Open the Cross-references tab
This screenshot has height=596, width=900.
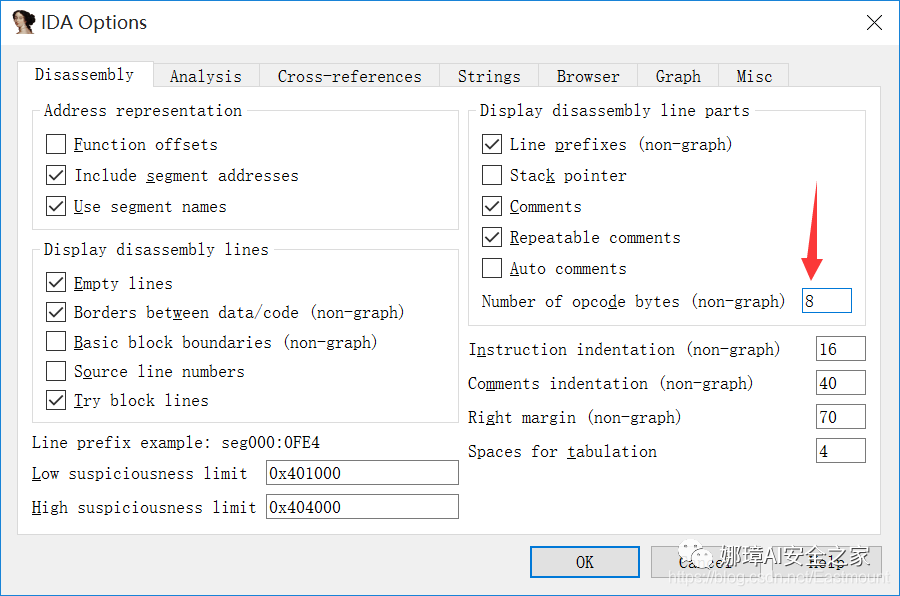pos(350,76)
